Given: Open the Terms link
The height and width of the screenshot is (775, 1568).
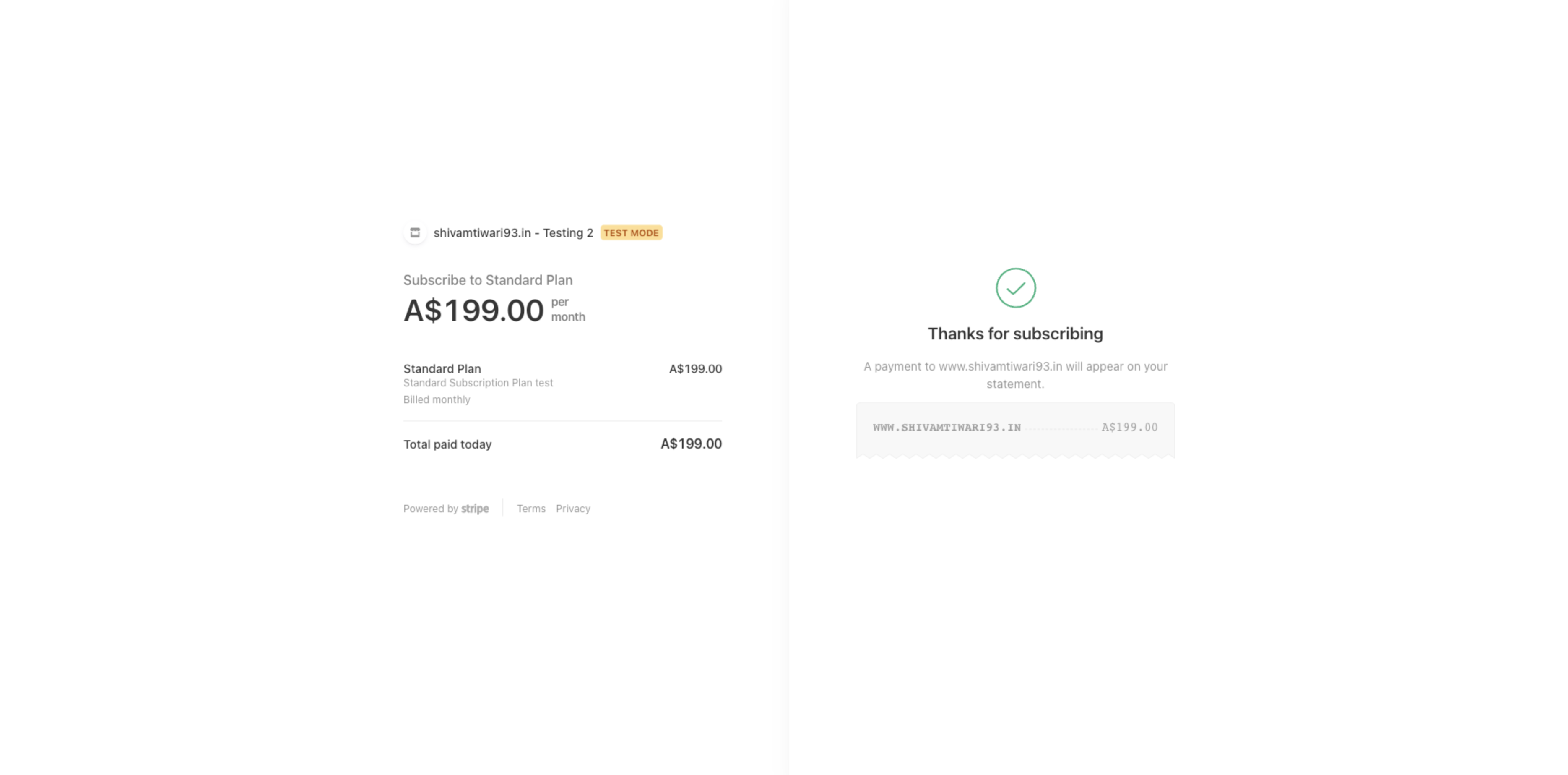Looking at the screenshot, I should [531, 509].
